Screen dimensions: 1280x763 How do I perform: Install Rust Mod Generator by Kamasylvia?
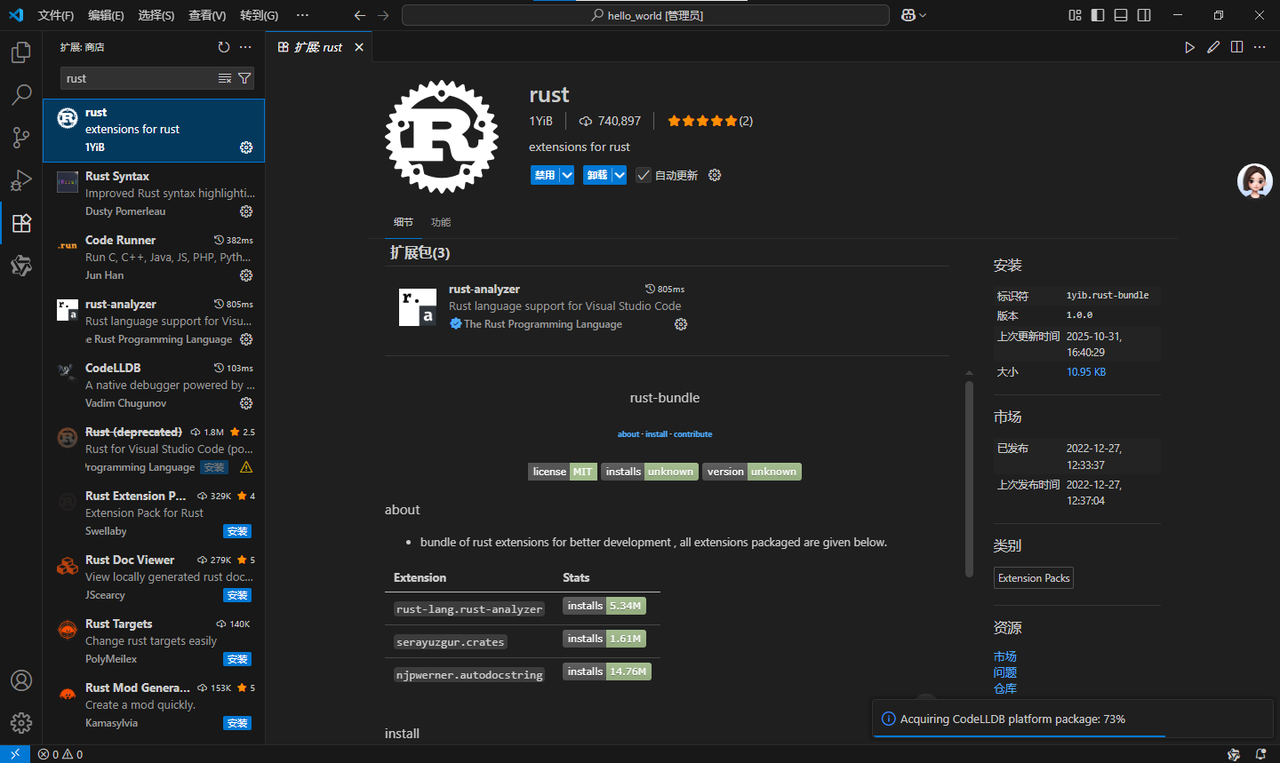pyautogui.click(x=237, y=723)
